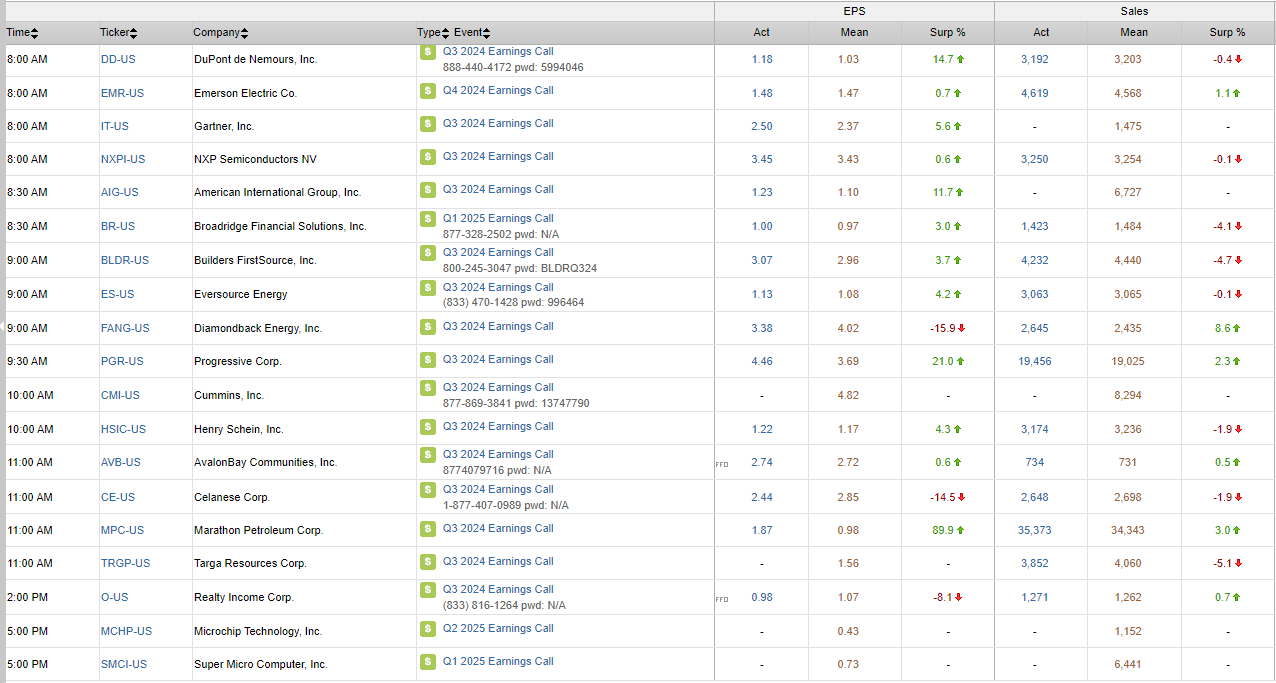Click the EPS Act column header

point(762,32)
